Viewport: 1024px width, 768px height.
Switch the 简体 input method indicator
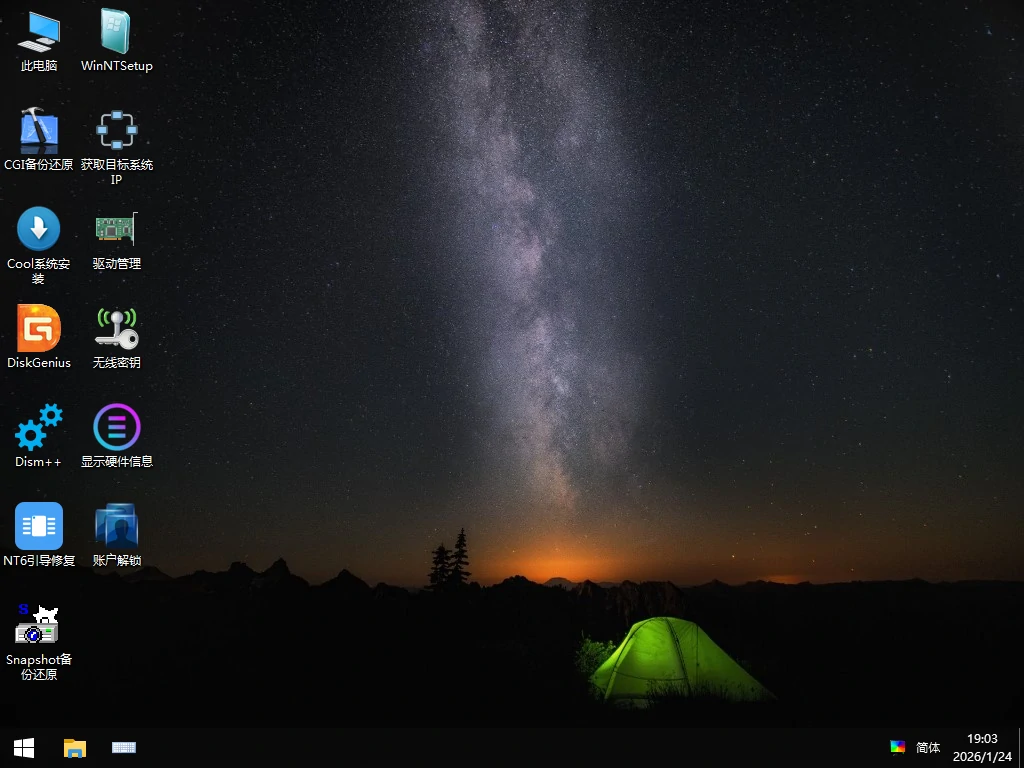[928, 747]
